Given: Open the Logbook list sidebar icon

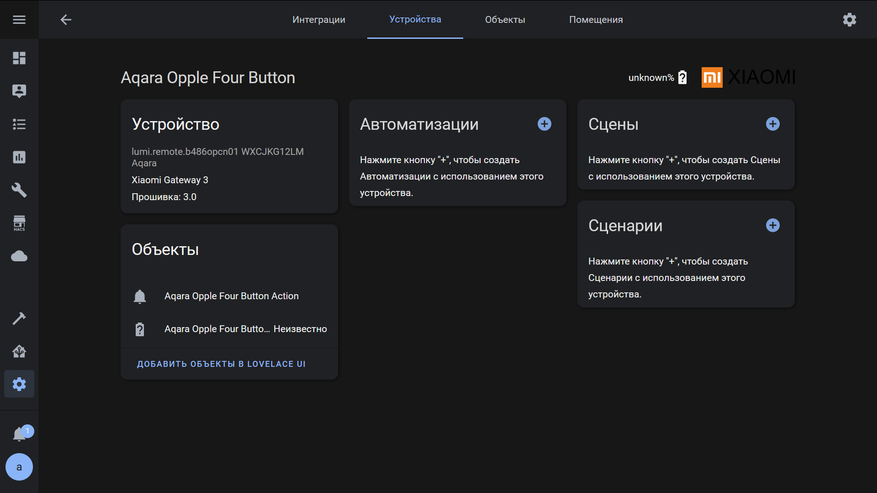Looking at the screenshot, I should pyautogui.click(x=19, y=124).
